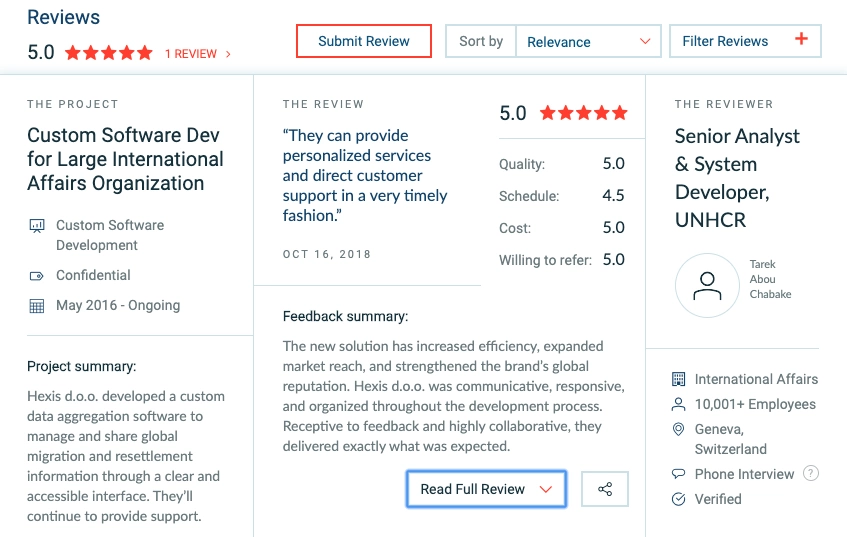Click the Phone Interview speech bubble icon

tap(679, 474)
